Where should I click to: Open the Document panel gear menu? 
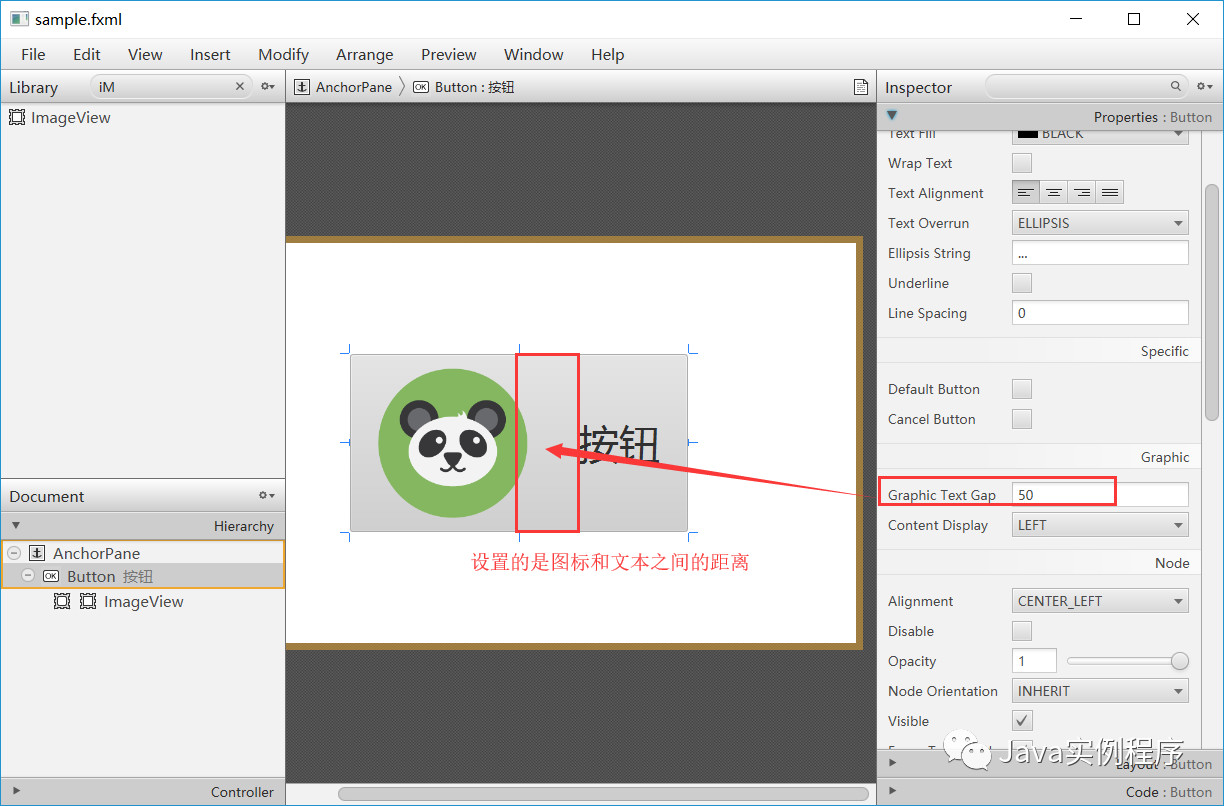click(265, 495)
